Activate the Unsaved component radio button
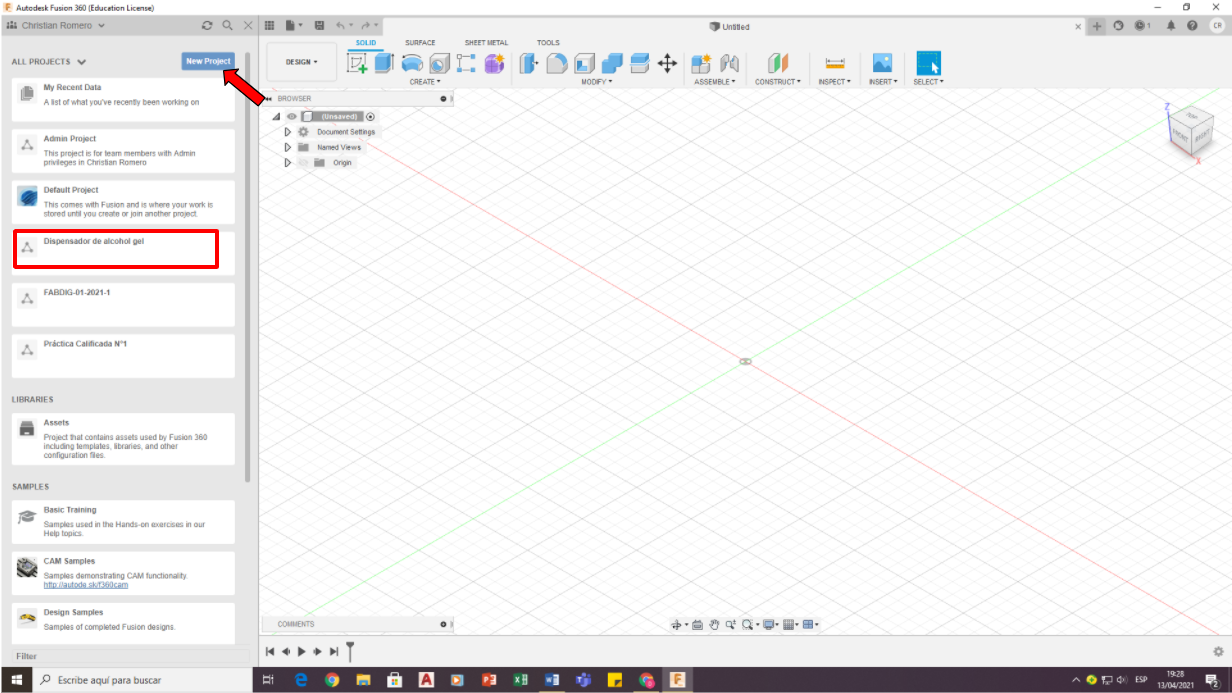 click(x=370, y=117)
